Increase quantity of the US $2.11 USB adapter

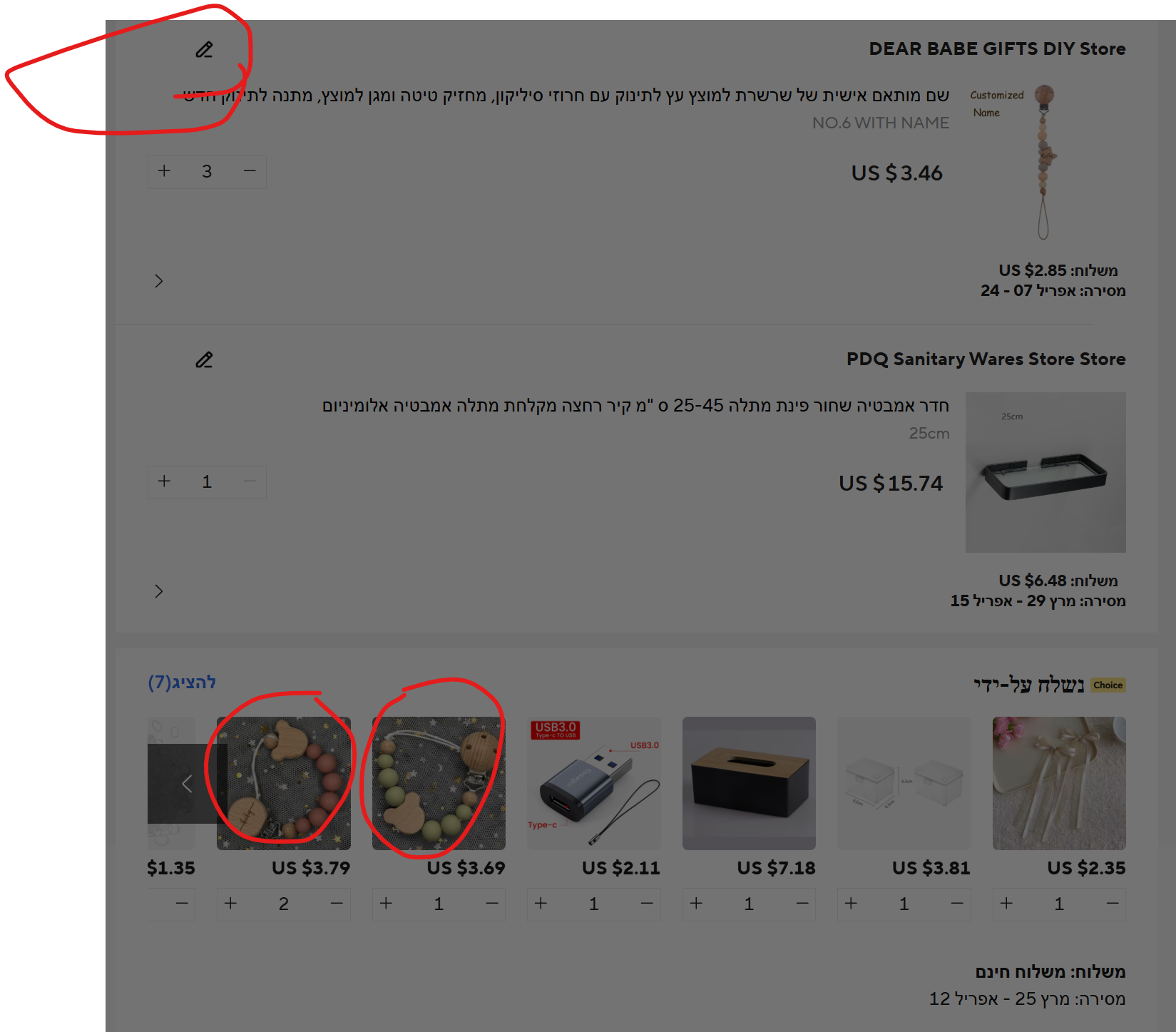click(541, 904)
